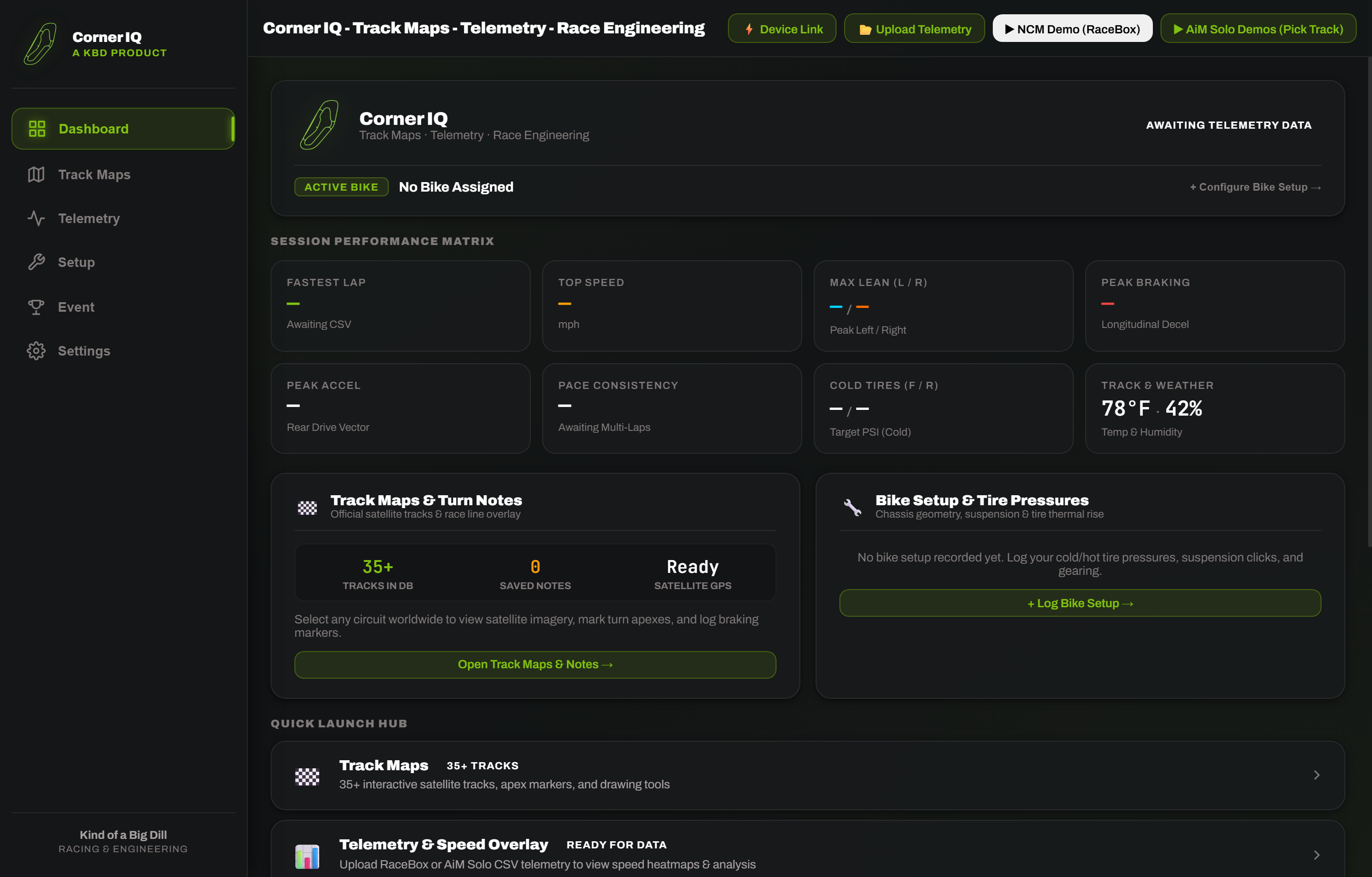The image size is (1372, 877).
Task: Click the folder icon on Upload Telemetry
Action: click(865, 30)
